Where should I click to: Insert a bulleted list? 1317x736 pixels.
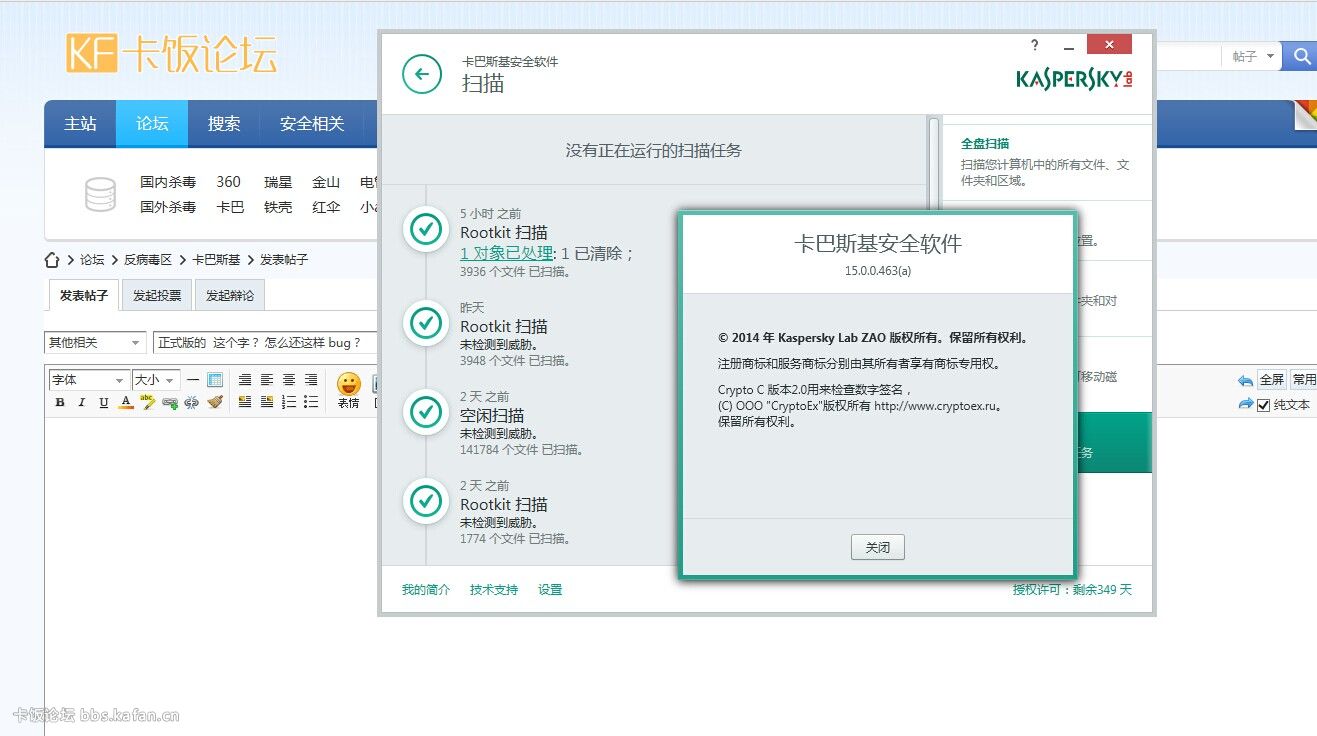point(311,402)
